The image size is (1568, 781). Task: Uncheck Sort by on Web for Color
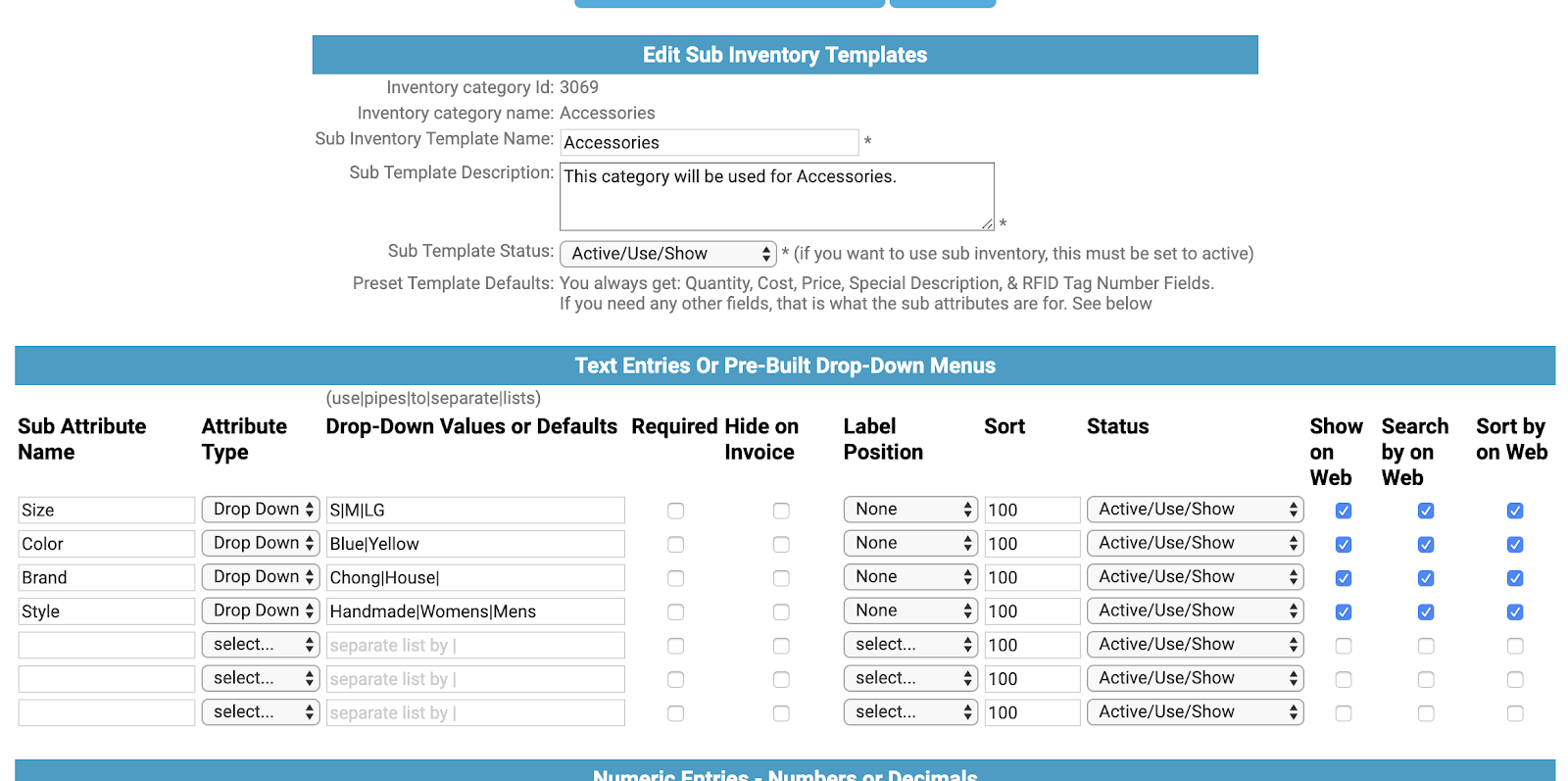tap(1515, 545)
